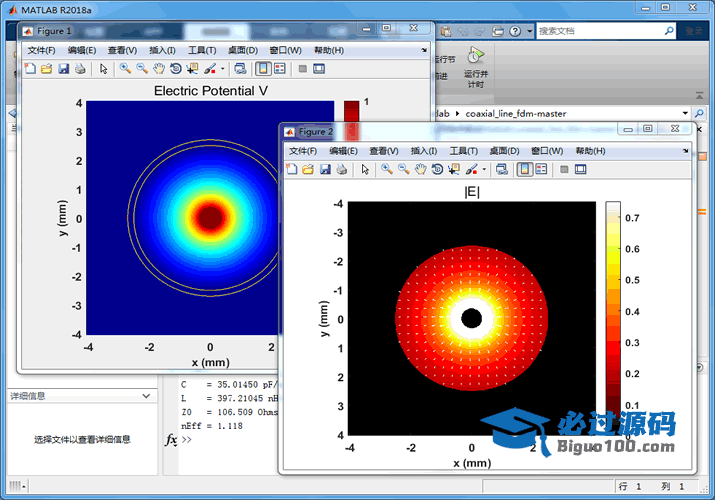Click Link Plot icon in Figure 2

point(502,170)
